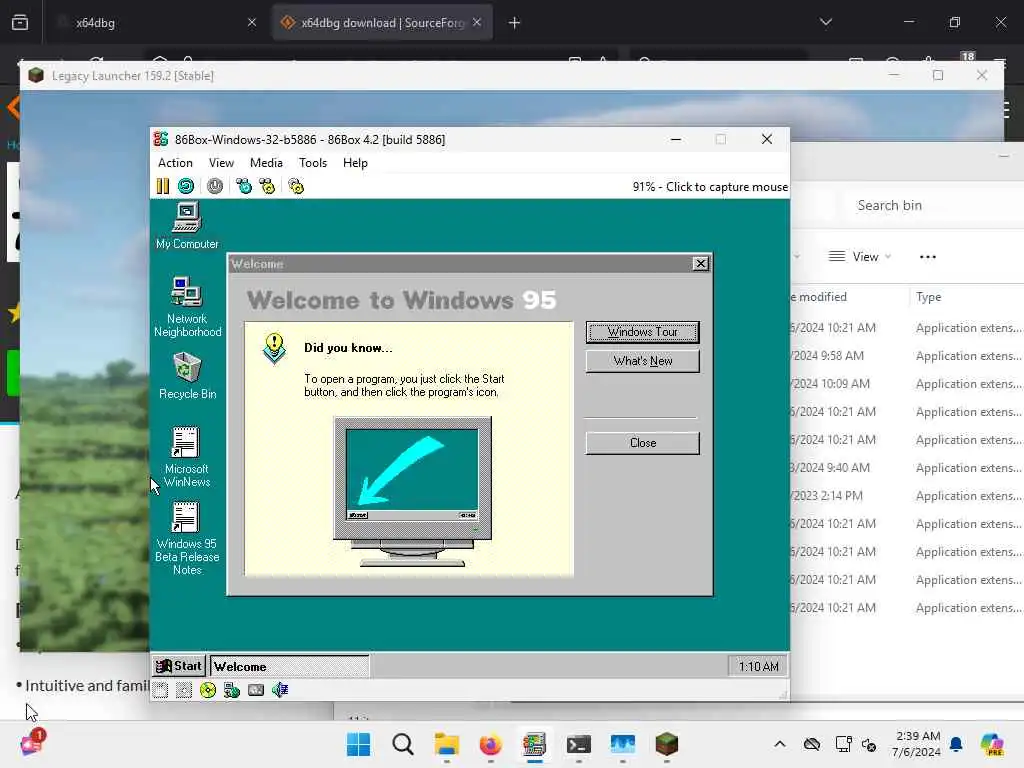Image resolution: width=1024 pixels, height=768 pixels.
Task: Switch to Firefox on the taskbar
Action: pyautogui.click(x=490, y=744)
